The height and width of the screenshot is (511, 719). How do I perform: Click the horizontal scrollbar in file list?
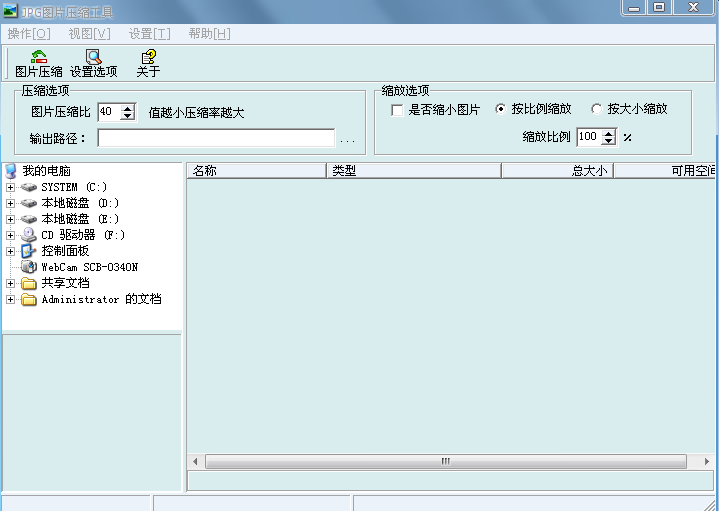pyautogui.click(x=445, y=462)
